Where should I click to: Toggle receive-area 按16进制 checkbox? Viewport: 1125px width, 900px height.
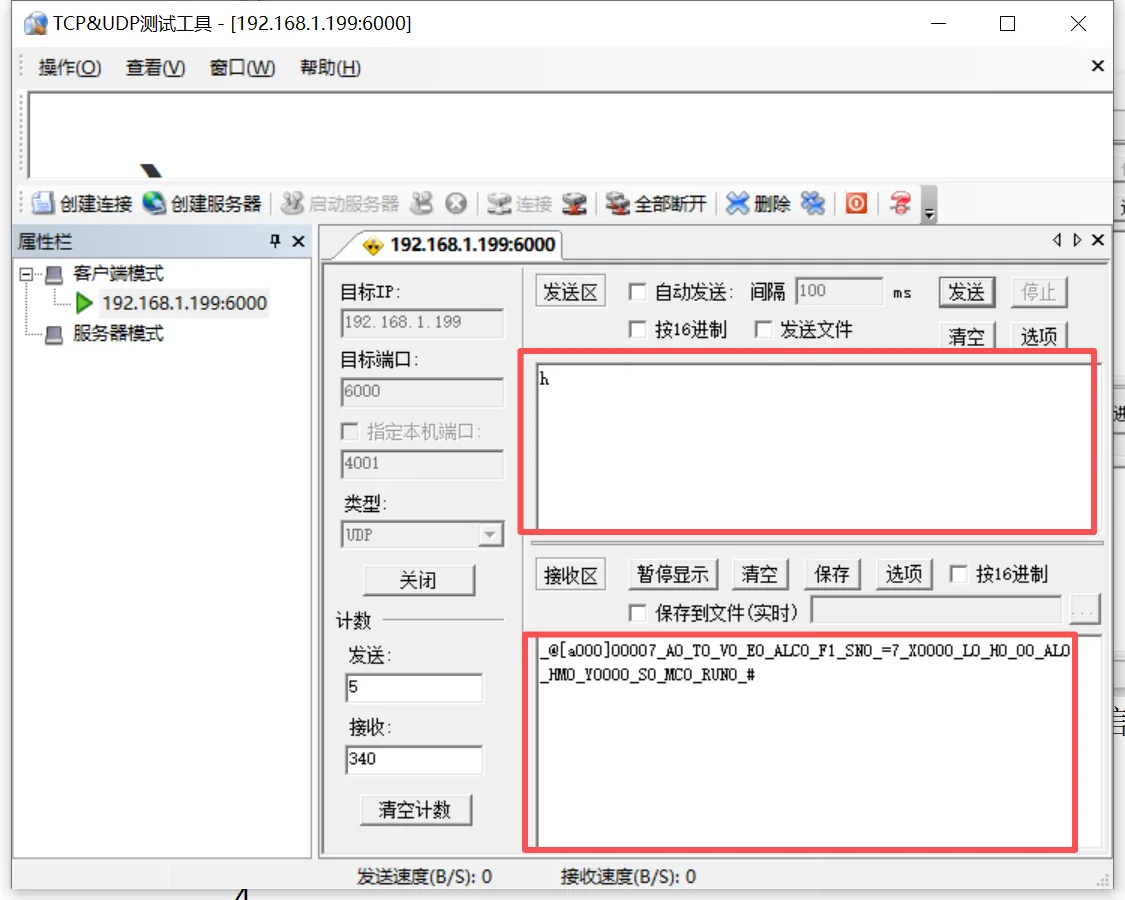[x=958, y=574]
